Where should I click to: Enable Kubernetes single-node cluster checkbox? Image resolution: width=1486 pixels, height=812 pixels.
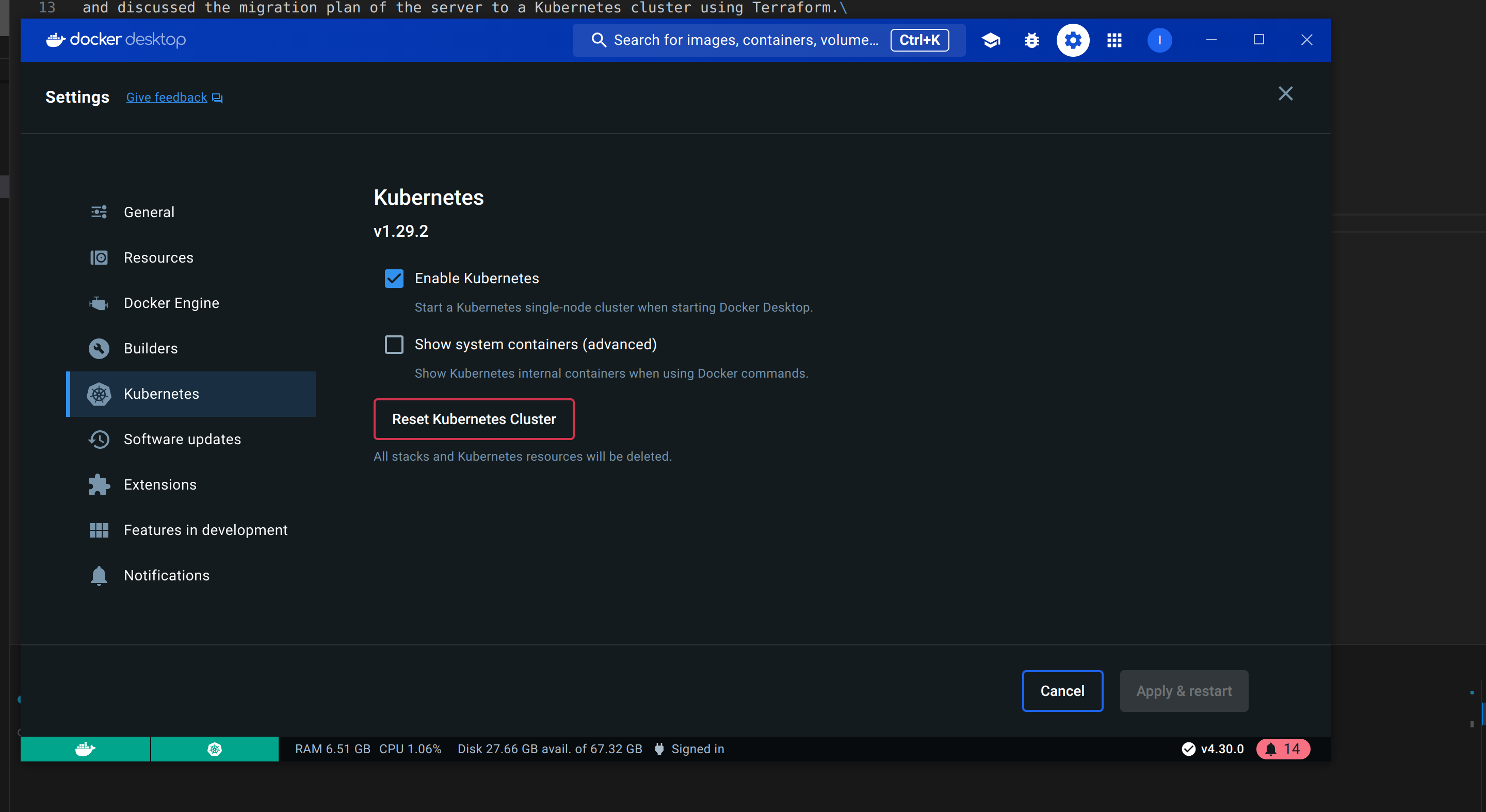395,277
